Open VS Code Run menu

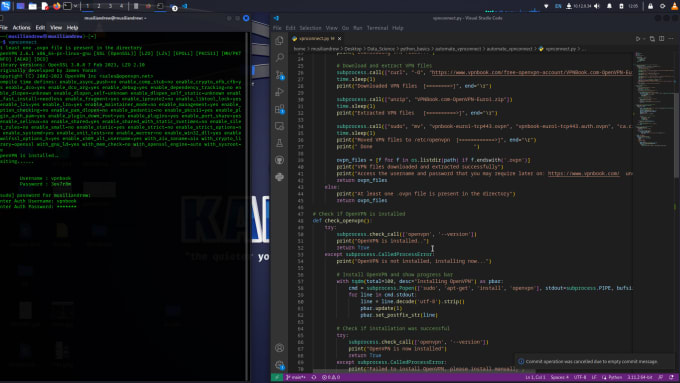357,28
